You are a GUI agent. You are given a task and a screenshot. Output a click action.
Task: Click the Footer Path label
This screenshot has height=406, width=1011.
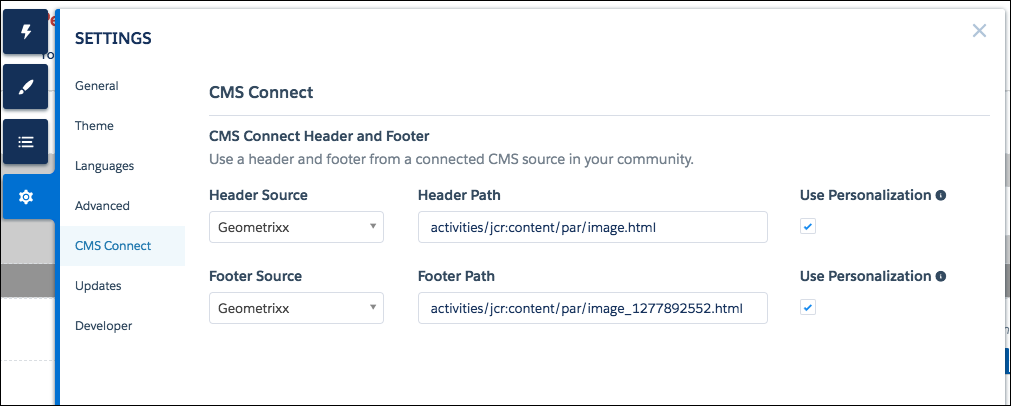click(x=456, y=276)
